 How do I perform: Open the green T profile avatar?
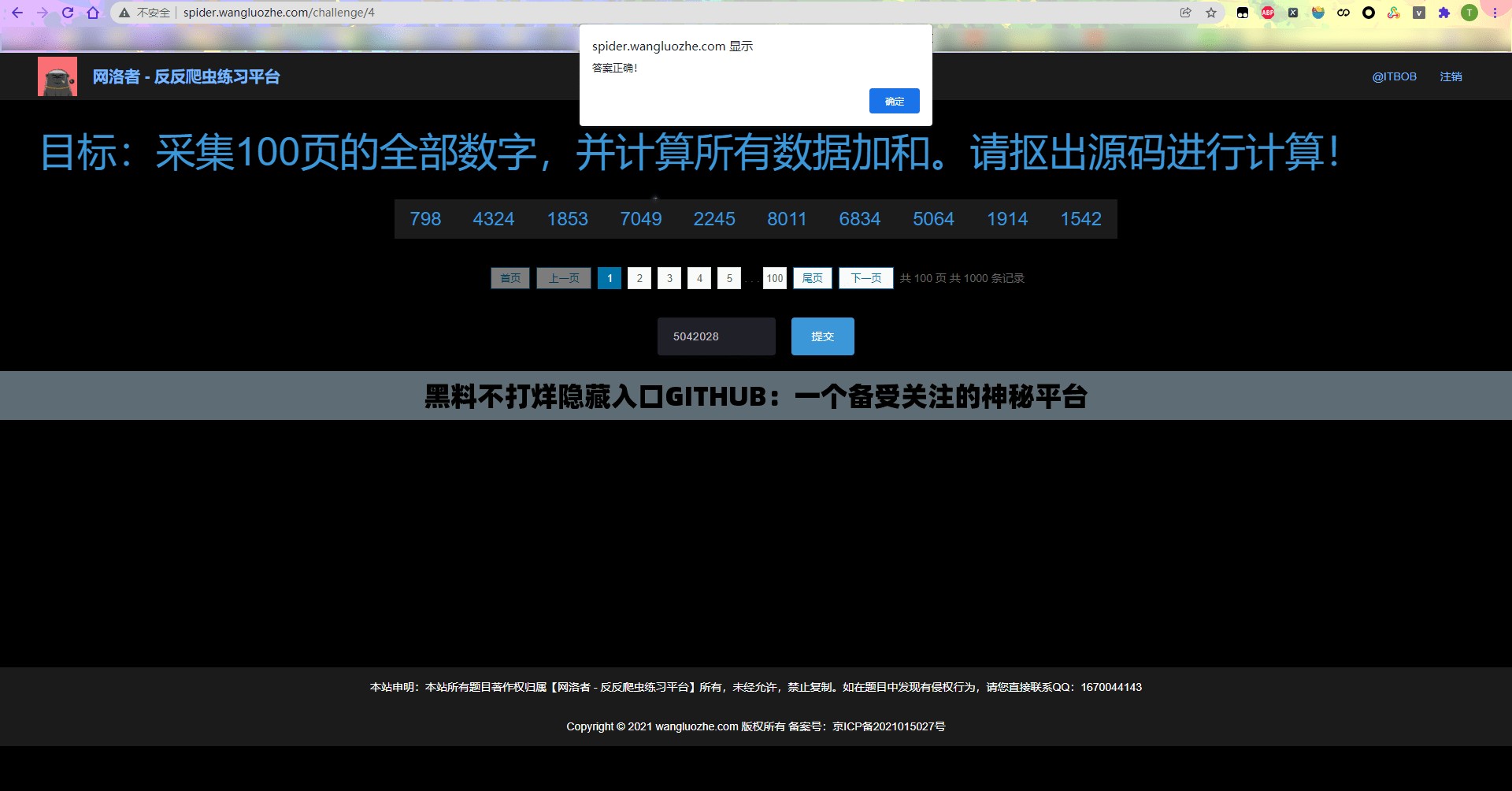coord(1469,13)
